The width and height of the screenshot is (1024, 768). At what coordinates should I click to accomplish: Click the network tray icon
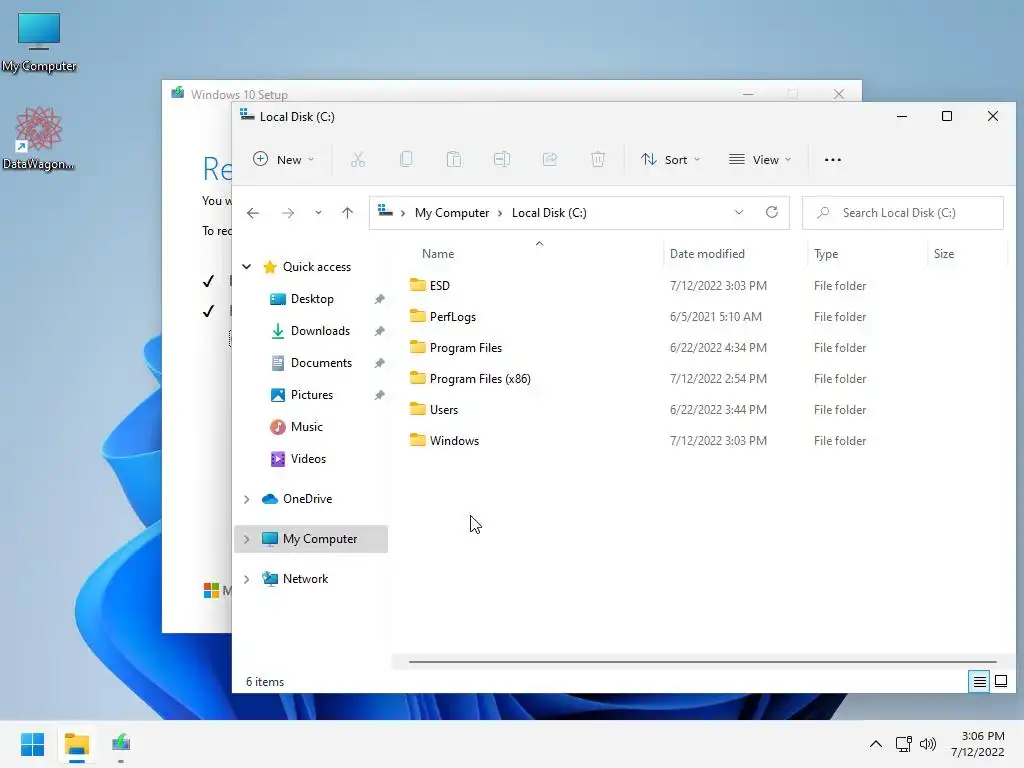click(903, 744)
